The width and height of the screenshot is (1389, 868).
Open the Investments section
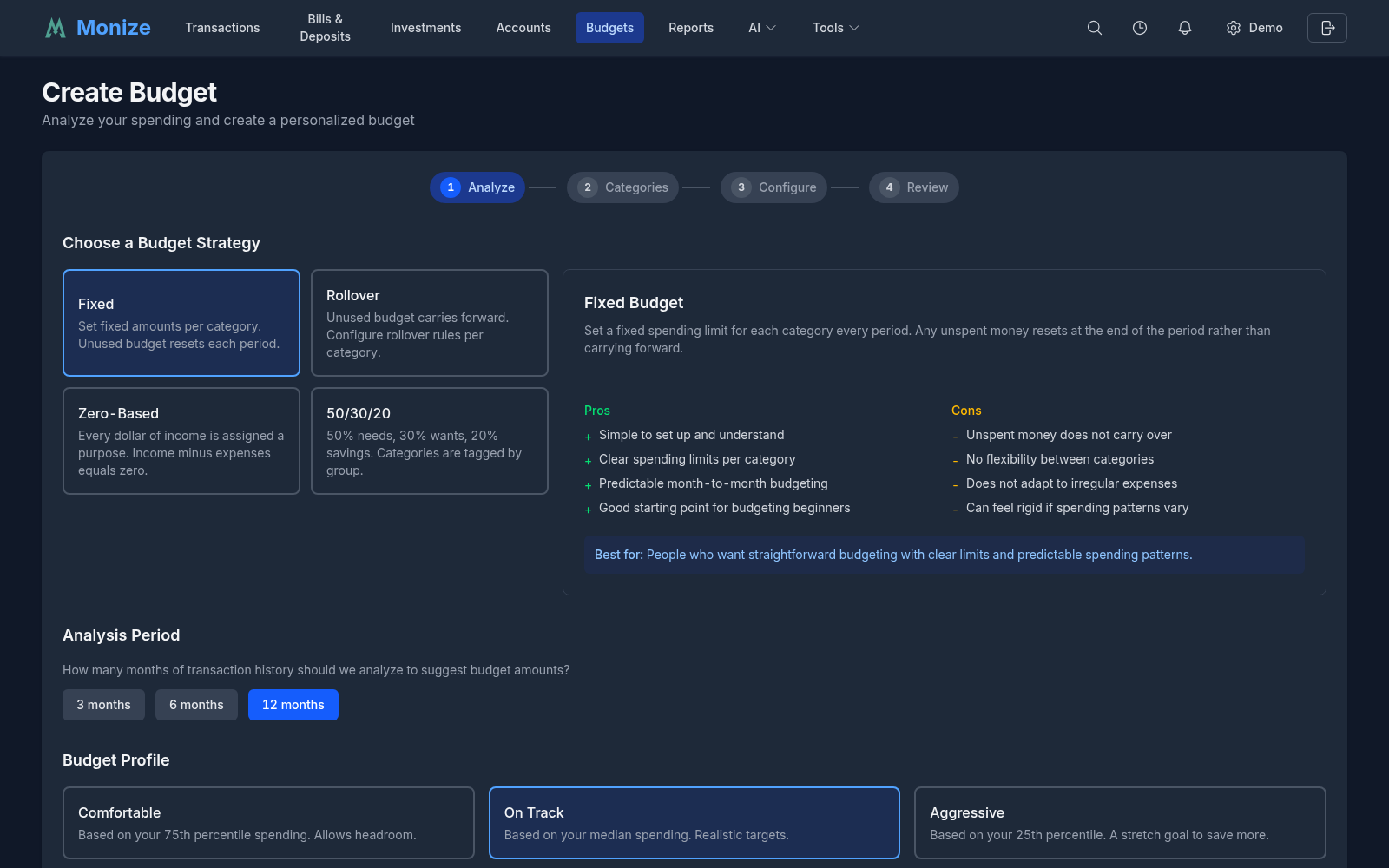coord(425,28)
